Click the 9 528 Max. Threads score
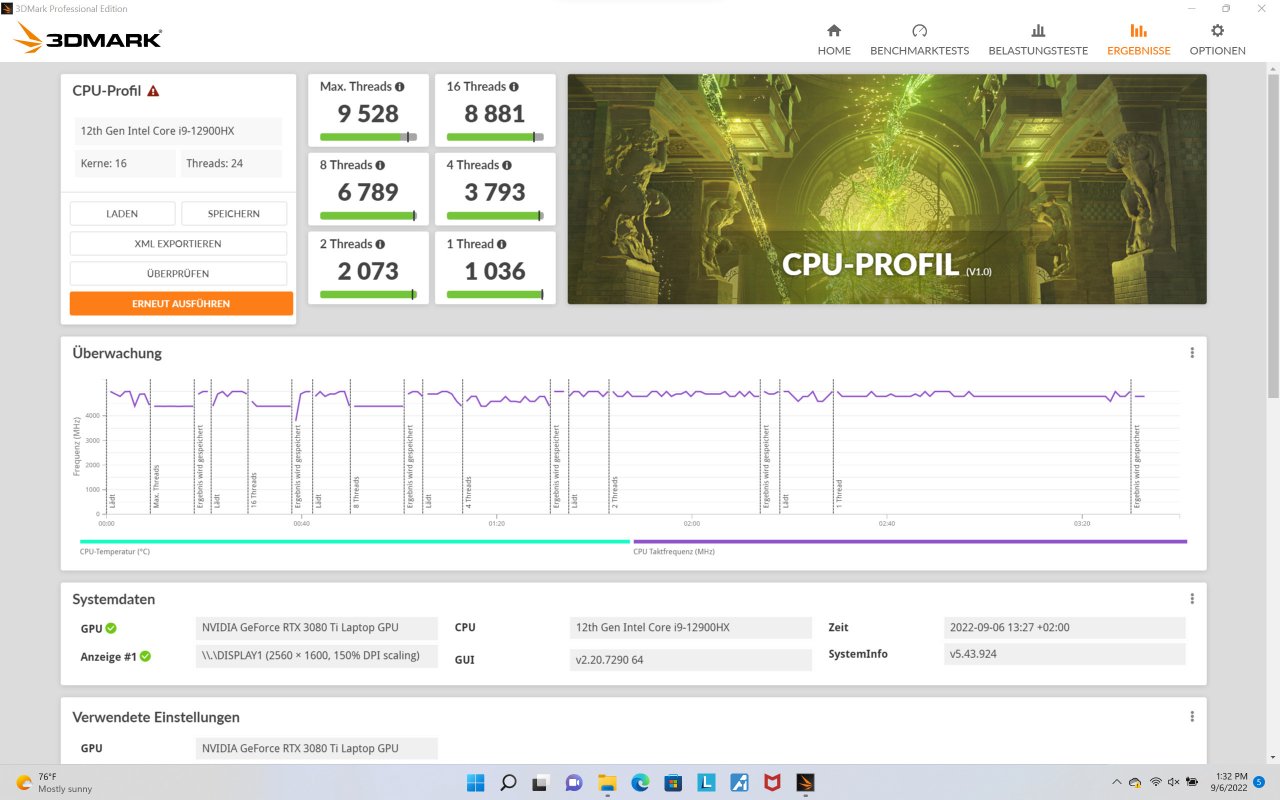The height and width of the screenshot is (800, 1280). click(x=368, y=114)
